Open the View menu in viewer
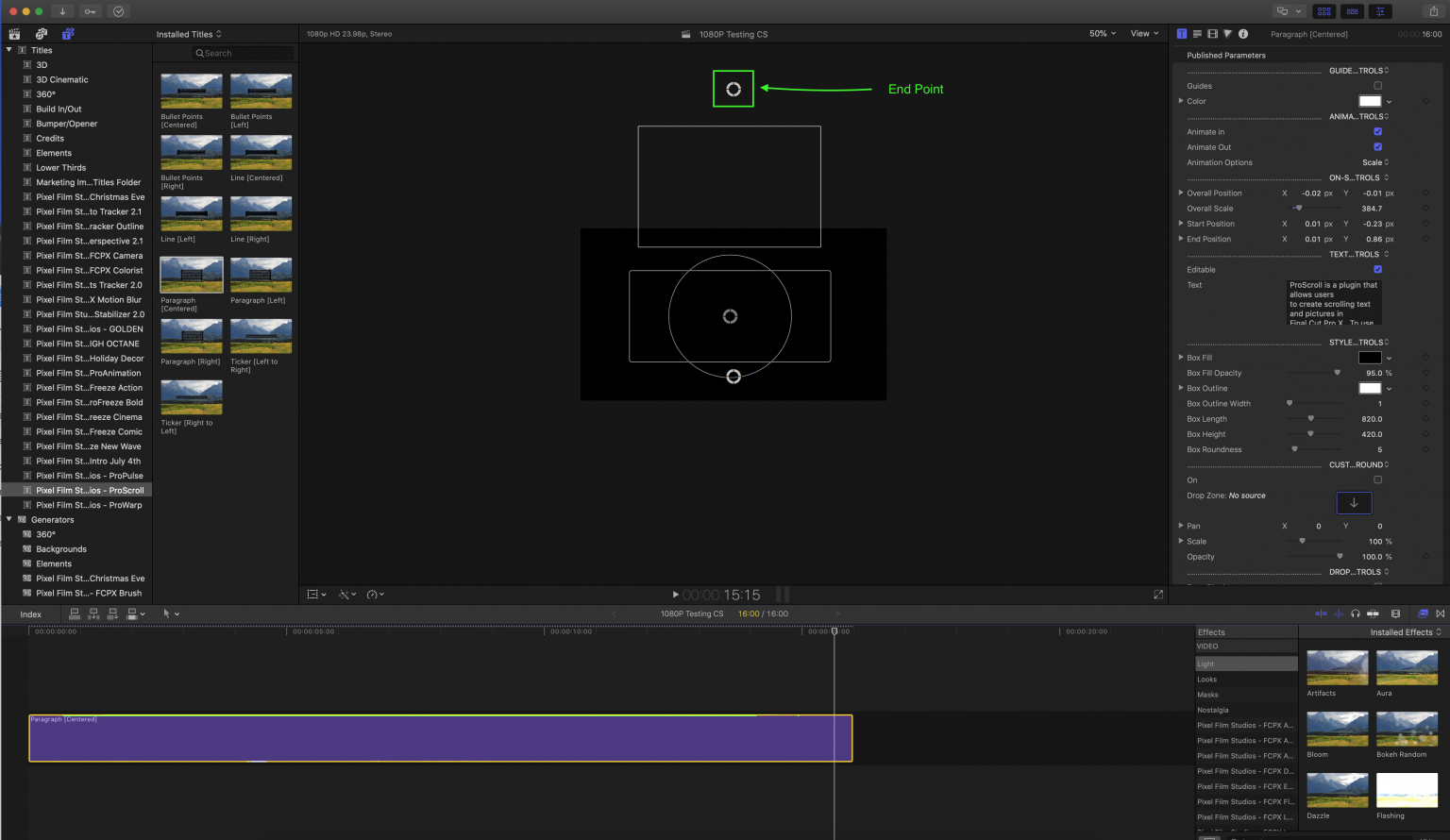The width and height of the screenshot is (1450, 840). pos(1144,34)
